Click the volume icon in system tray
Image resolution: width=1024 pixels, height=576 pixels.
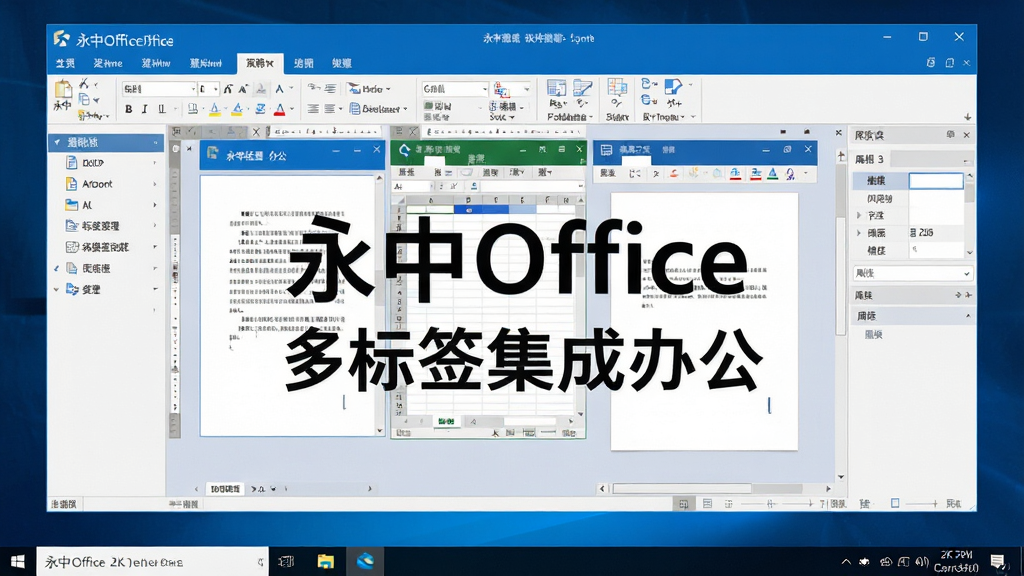922,562
